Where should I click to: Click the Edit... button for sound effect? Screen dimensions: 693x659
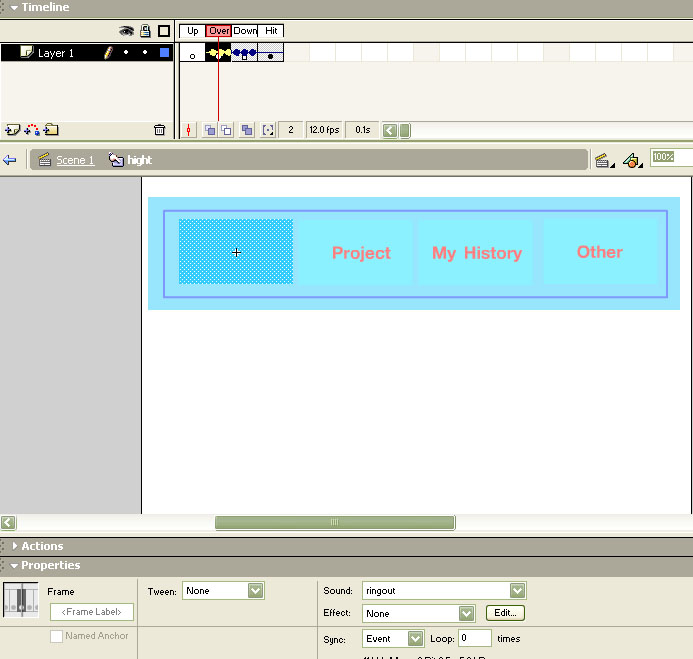coord(505,613)
